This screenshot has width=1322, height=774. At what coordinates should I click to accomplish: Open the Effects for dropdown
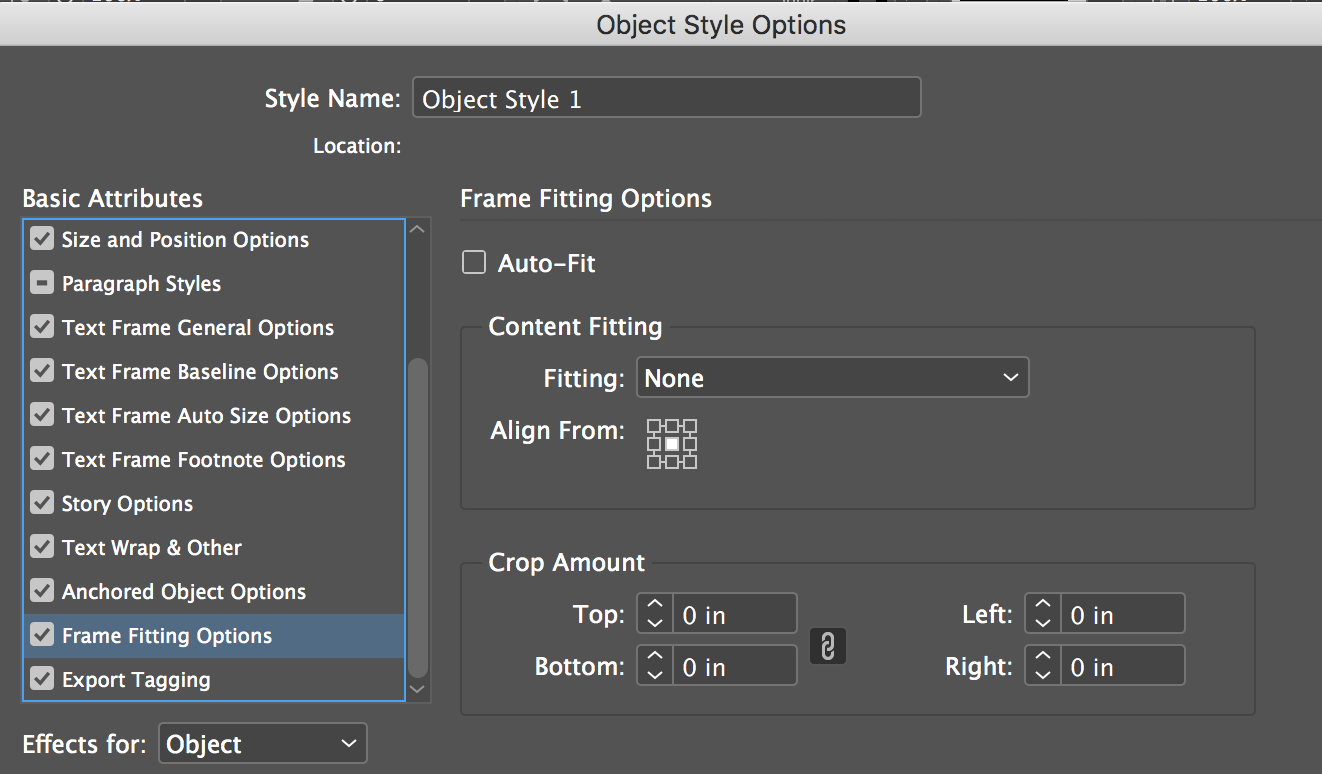[263, 744]
